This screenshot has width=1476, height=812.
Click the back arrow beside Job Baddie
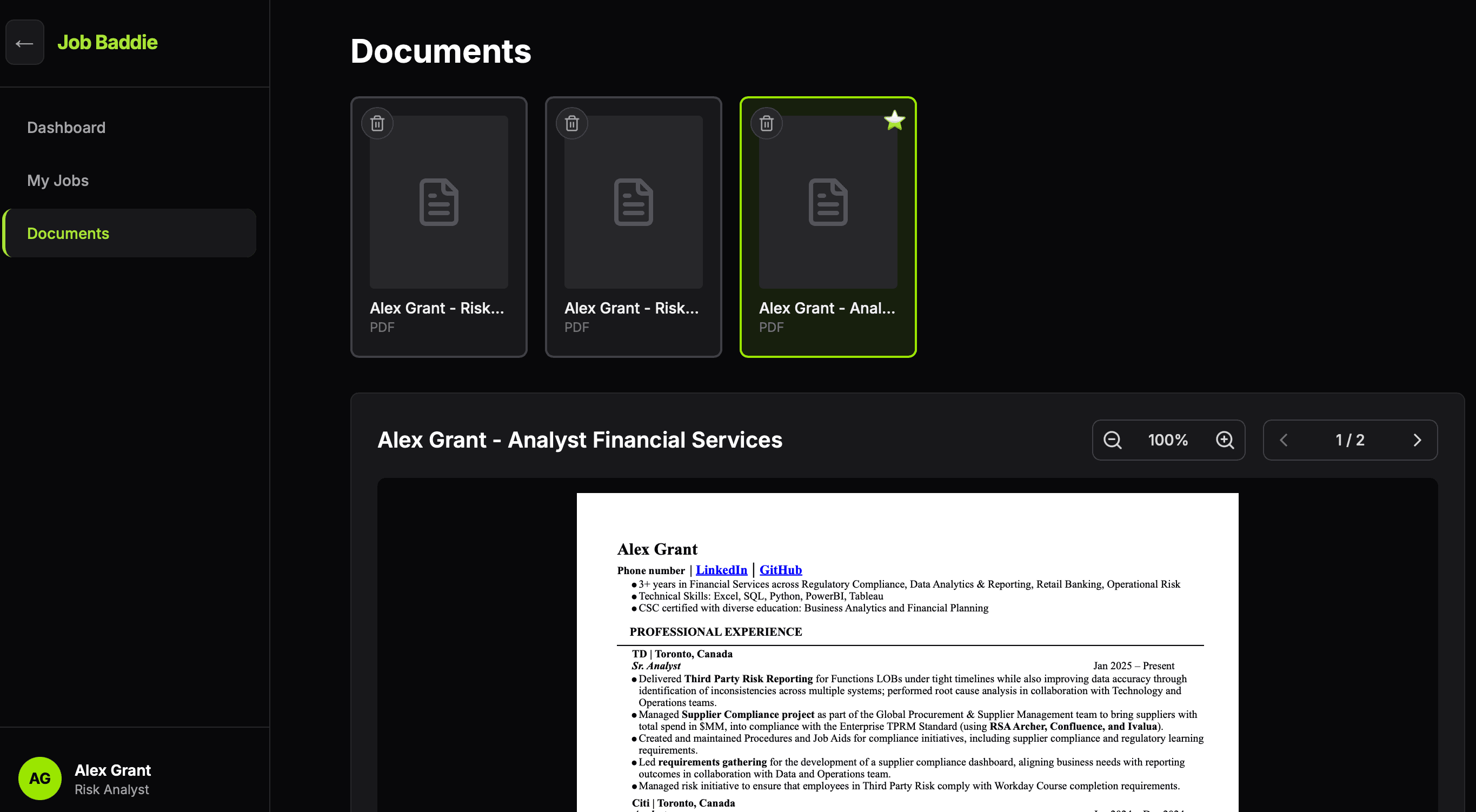click(25, 42)
